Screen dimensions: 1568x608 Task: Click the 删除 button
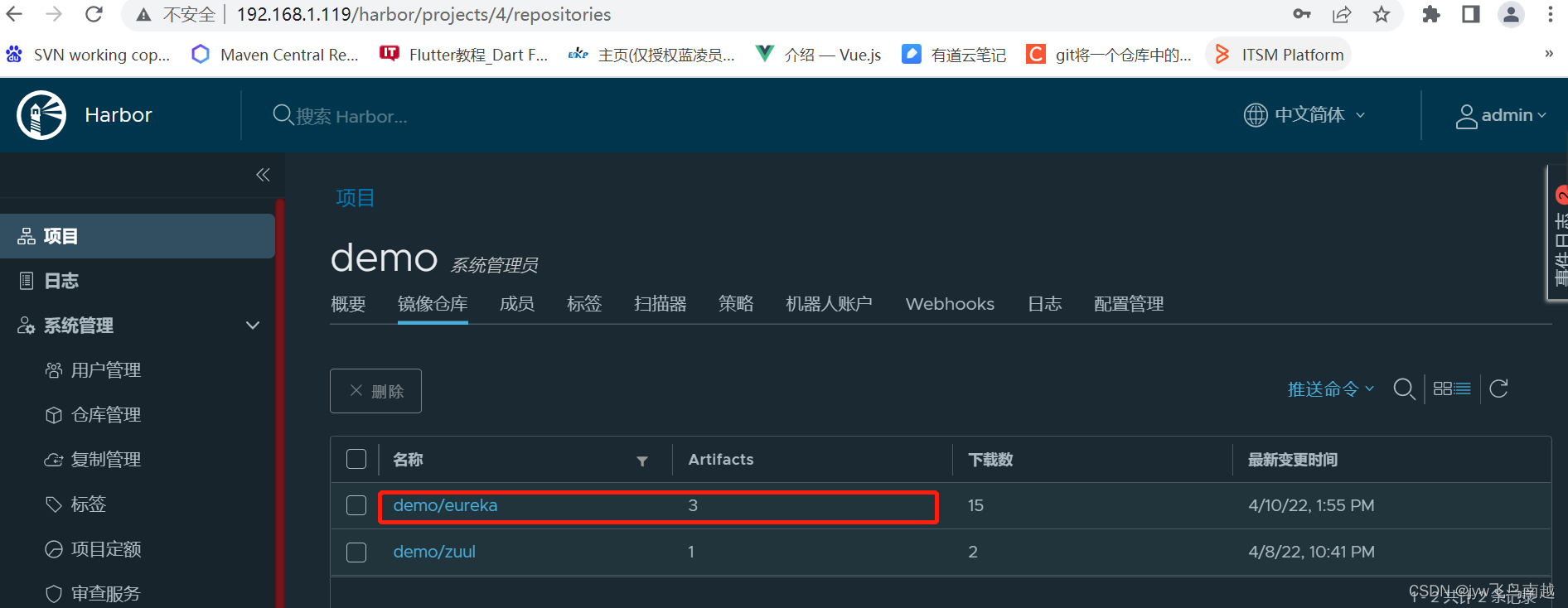[375, 391]
